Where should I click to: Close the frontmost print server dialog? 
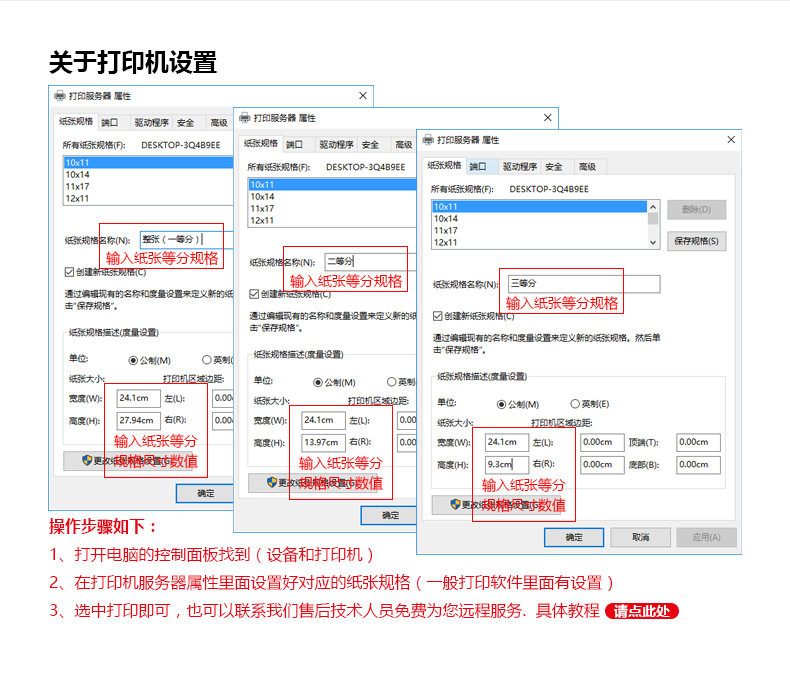click(731, 140)
